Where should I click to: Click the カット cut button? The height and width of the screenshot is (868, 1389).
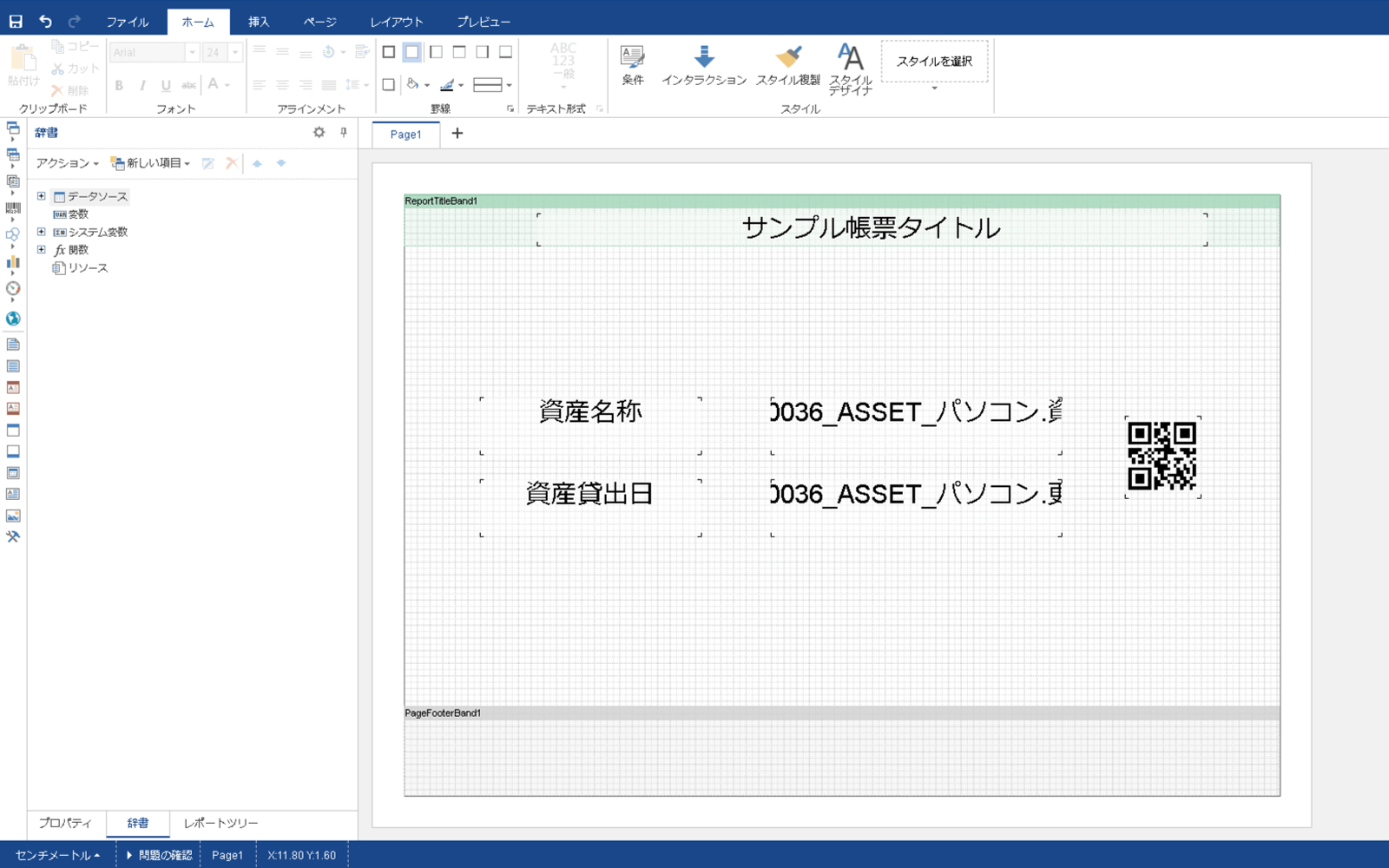[x=76, y=69]
